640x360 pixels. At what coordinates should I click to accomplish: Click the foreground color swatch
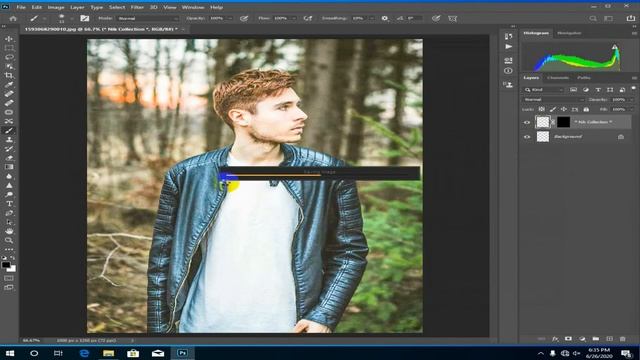pyautogui.click(x=6, y=265)
